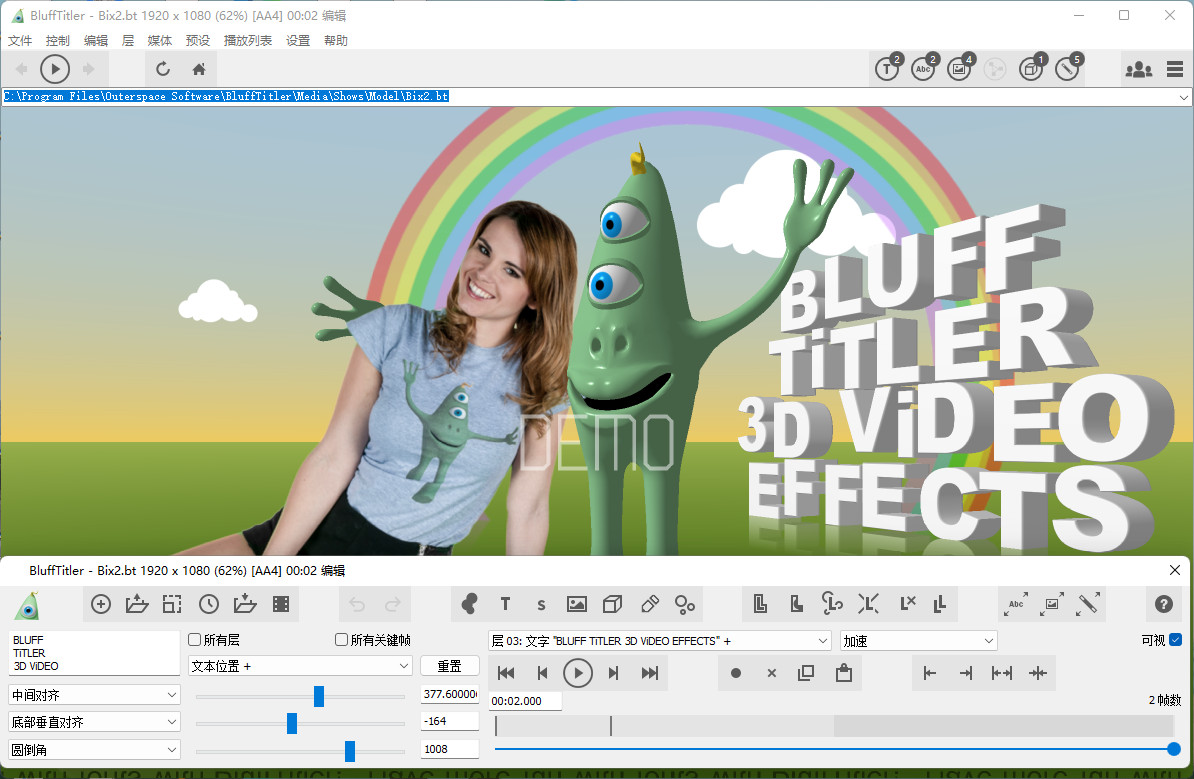Open help with the question mark icon
Viewport: 1194px width, 779px height.
pyautogui.click(x=1164, y=605)
